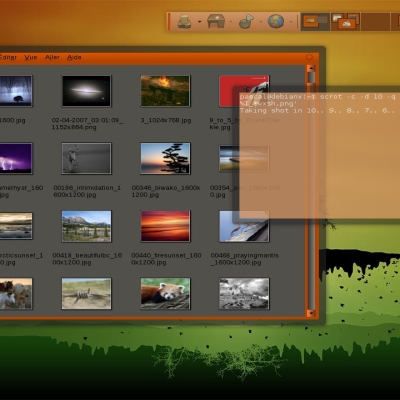Image resolution: width=400 pixels, height=400 pixels.
Task: Click file name 00418_beautifulbc_1600x1200.jpg
Action: (x=87, y=259)
